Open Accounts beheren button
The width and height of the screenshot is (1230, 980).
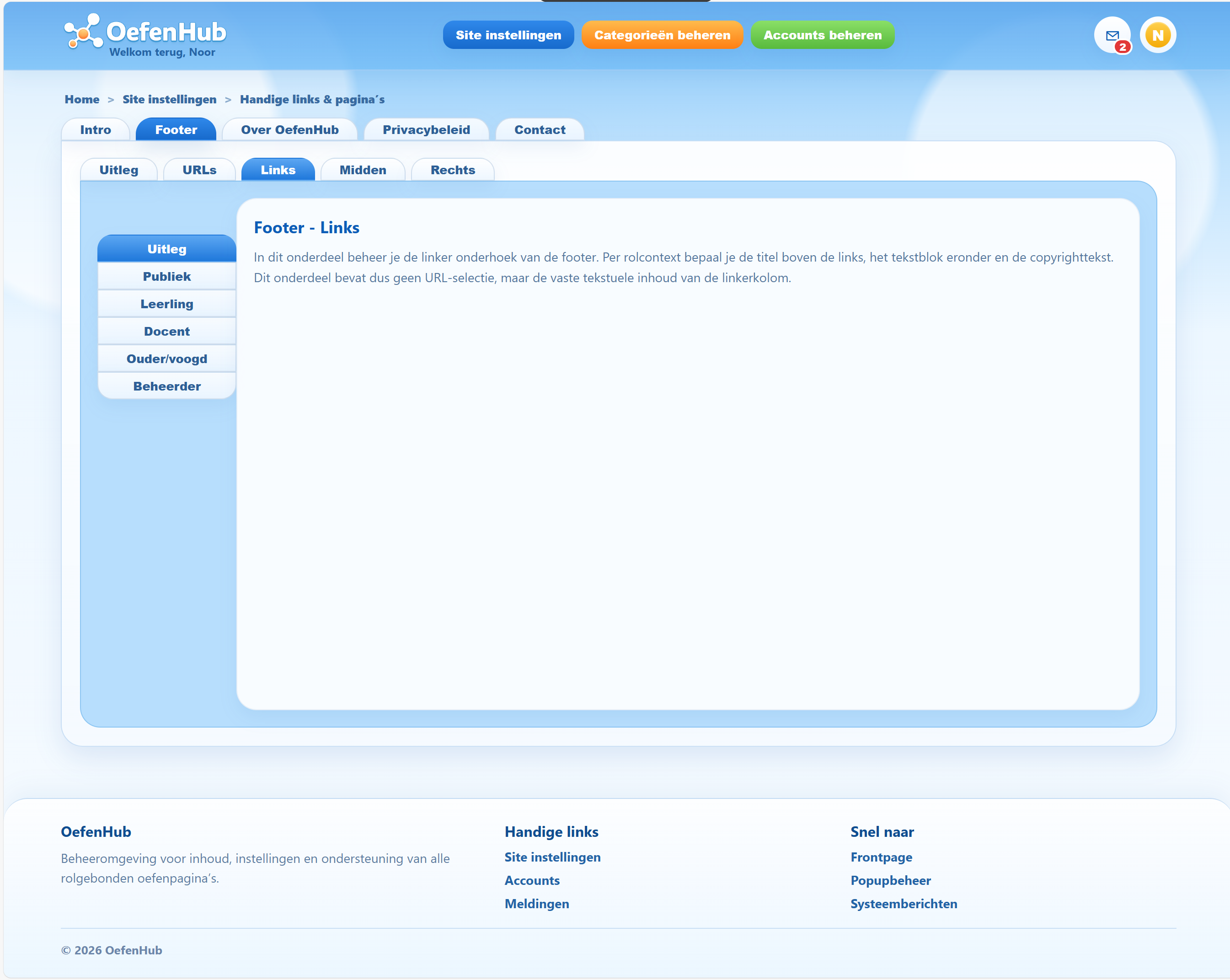click(x=822, y=35)
